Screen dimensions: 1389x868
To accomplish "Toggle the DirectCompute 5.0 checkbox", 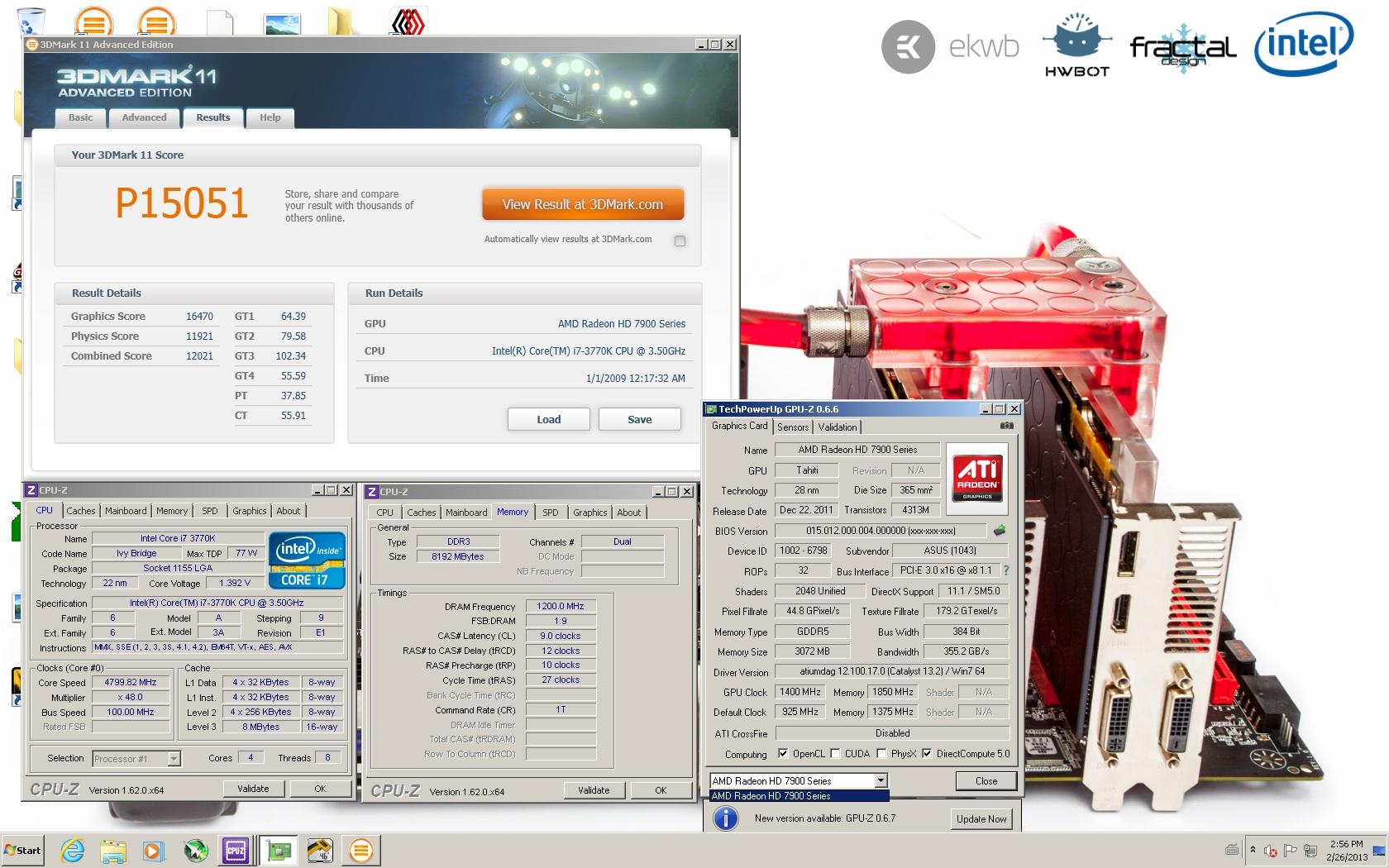I will [x=927, y=753].
